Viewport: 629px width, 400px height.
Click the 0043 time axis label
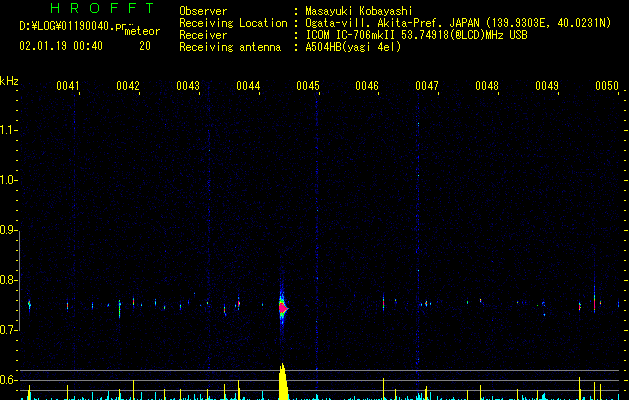click(188, 86)
